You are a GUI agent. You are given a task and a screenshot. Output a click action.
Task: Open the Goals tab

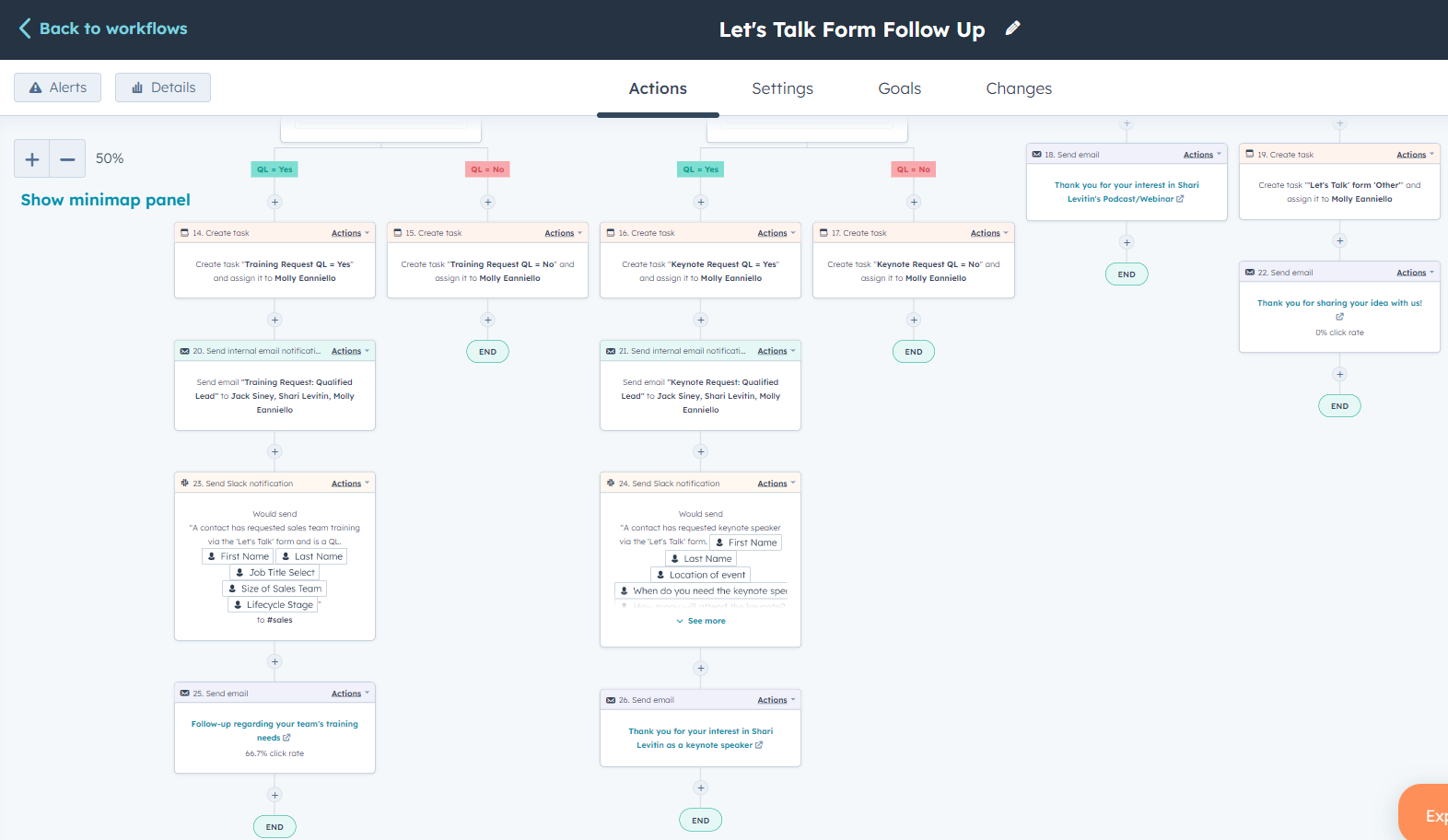pyautogui.click(x=899, y=88)
